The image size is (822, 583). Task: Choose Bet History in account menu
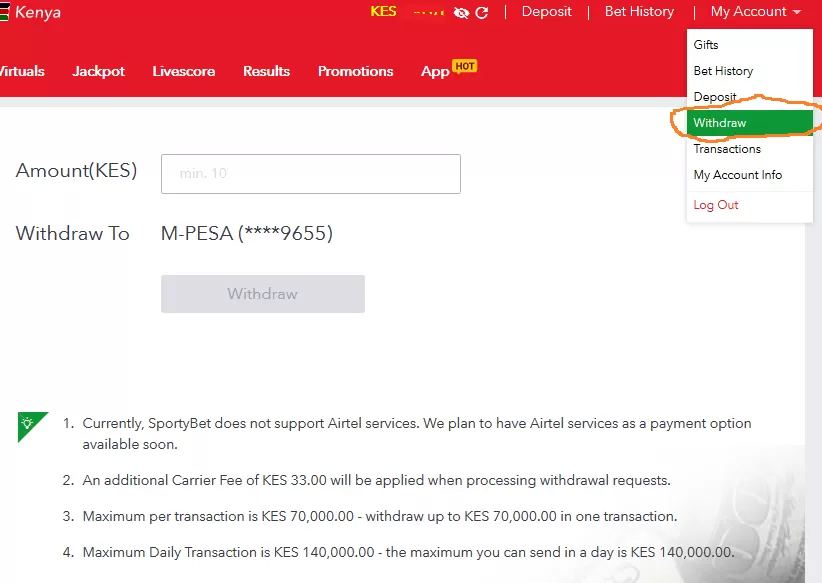coord(750,71)
